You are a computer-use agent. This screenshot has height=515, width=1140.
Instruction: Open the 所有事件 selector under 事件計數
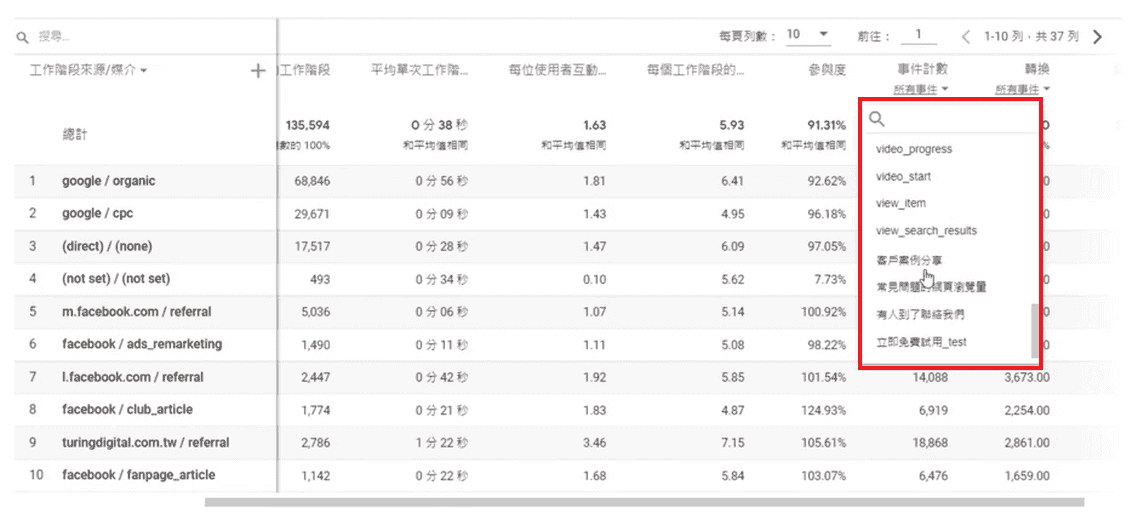(x=920, y=89)
